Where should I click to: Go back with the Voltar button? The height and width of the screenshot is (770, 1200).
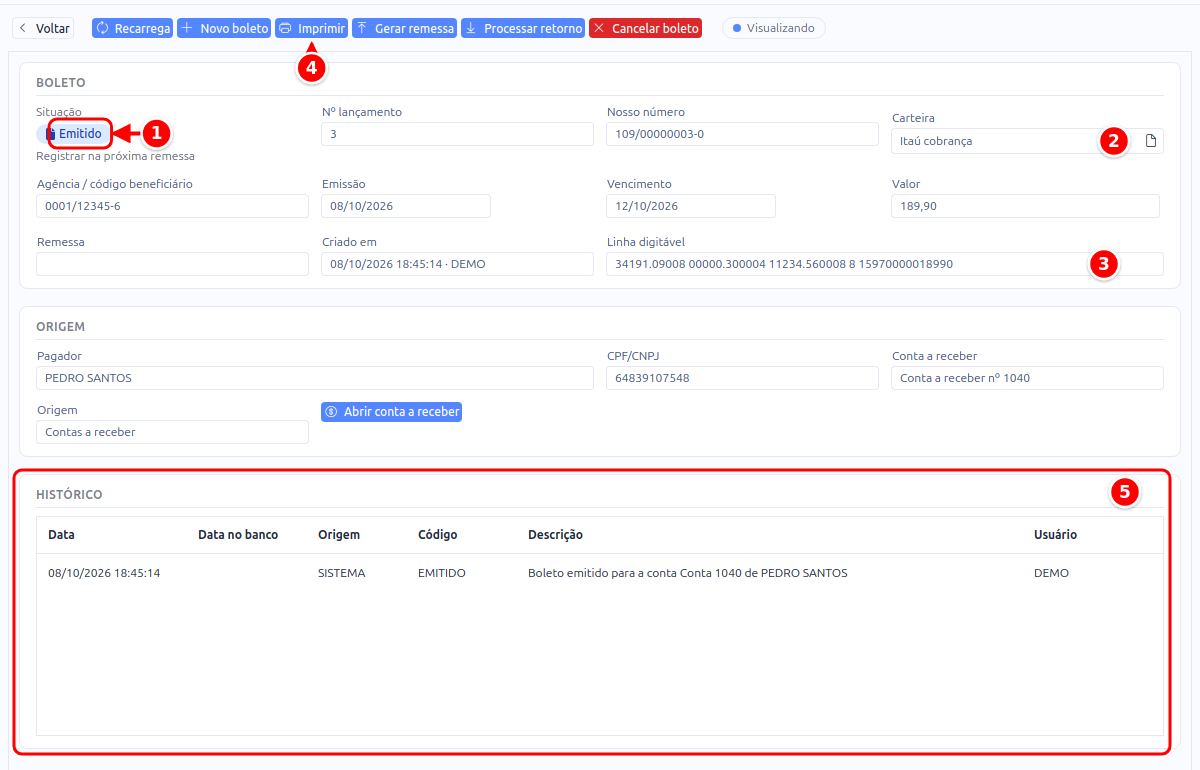(x=44, y=28)
